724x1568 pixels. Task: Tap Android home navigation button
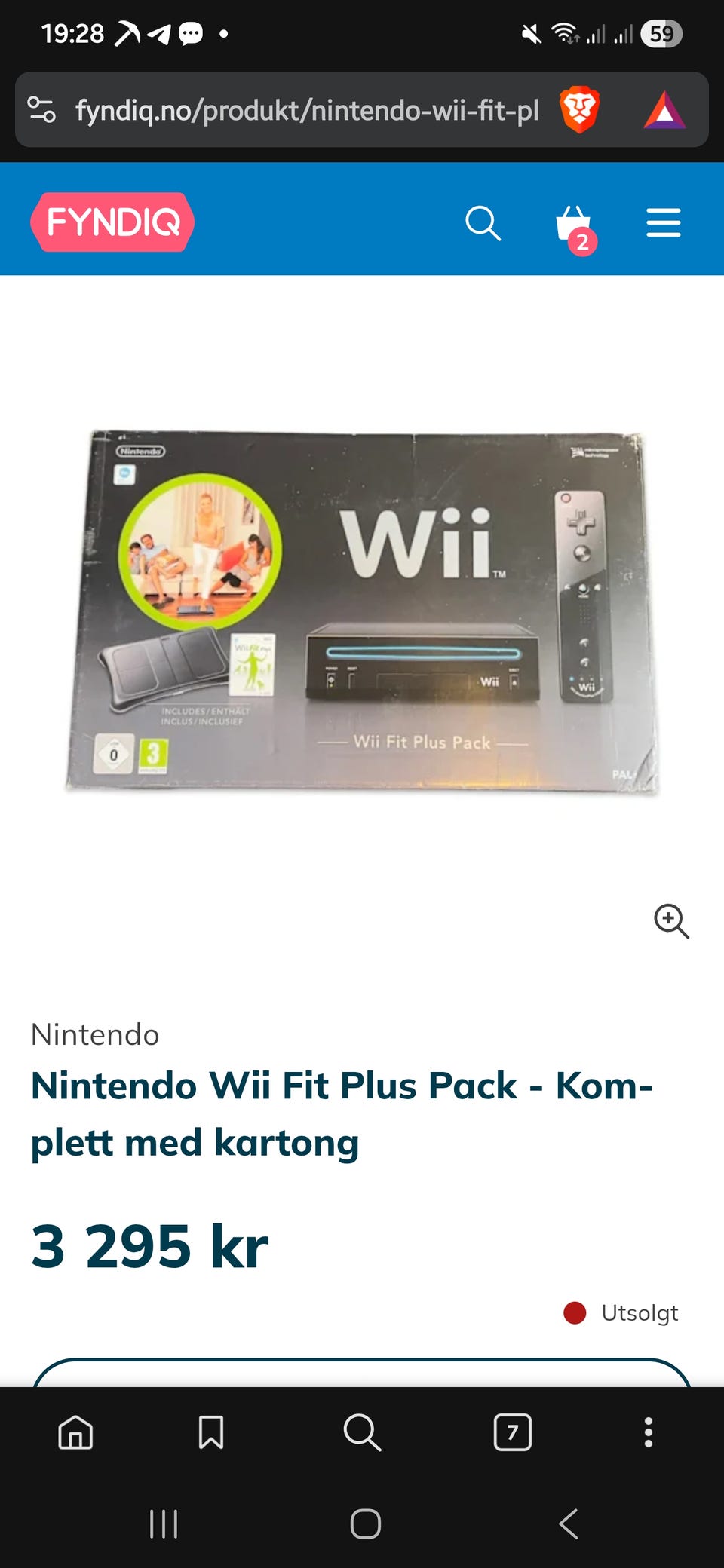click(x=366, y=1524)
